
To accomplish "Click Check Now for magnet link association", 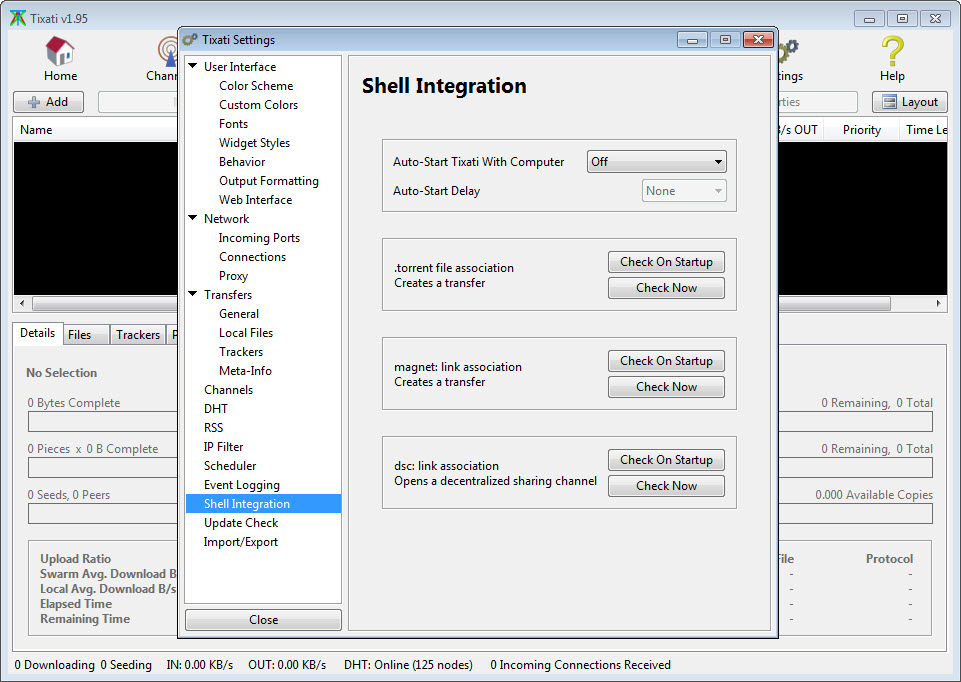I will click(666, 387).
